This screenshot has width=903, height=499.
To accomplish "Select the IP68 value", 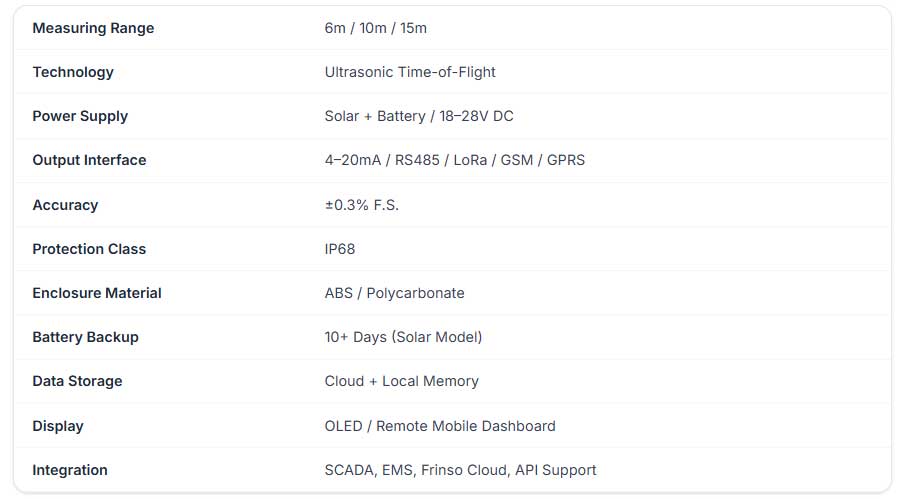I will [340, 249].
